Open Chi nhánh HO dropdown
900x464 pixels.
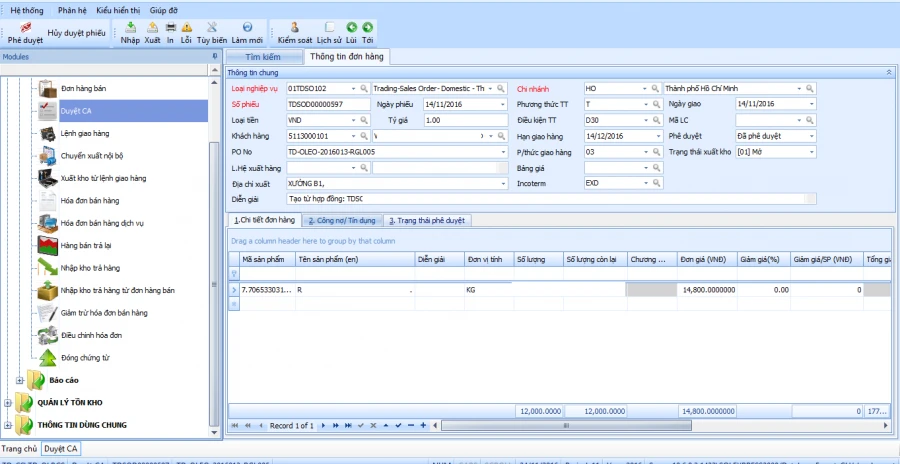[646, 88]
